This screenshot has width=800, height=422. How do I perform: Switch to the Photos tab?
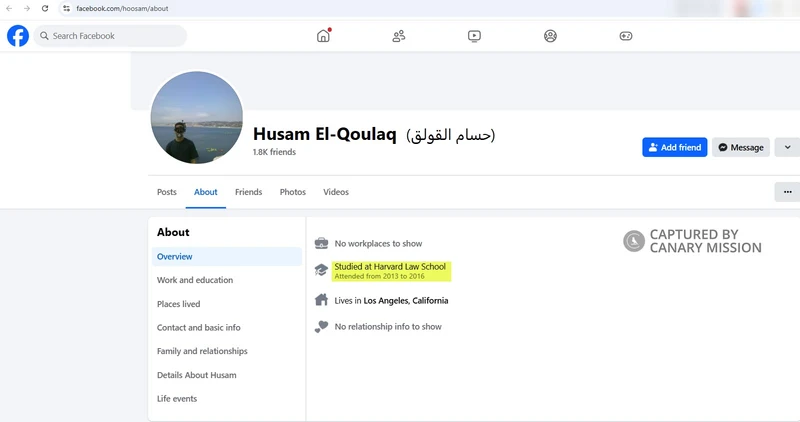293,192
